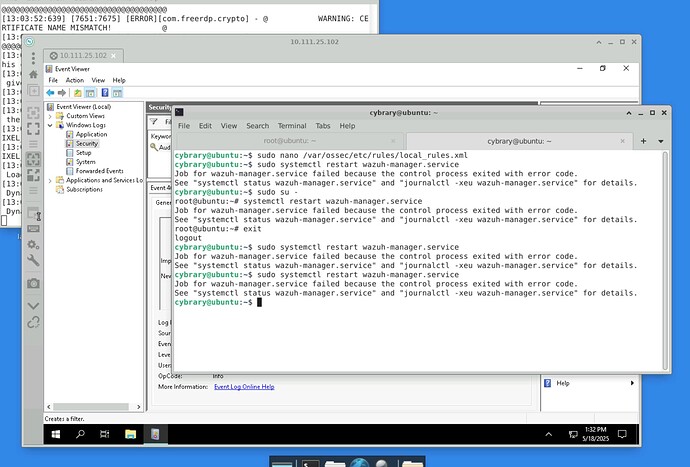Open terminal tab list dropdown arrow
The image size is (690, 467).
tap(661, 141)
